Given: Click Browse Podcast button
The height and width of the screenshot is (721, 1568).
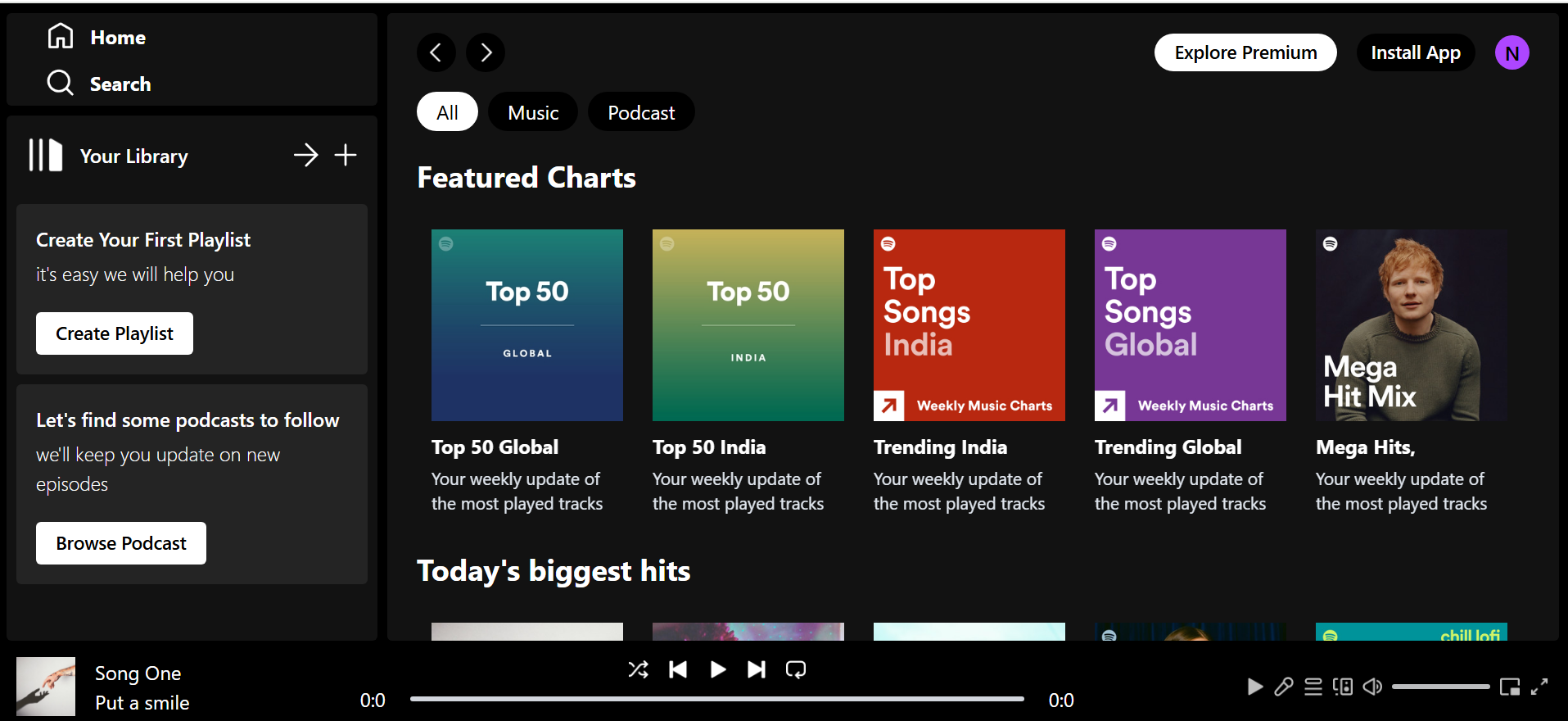Looking at the screenshot, I should click(x=121, y=543).
